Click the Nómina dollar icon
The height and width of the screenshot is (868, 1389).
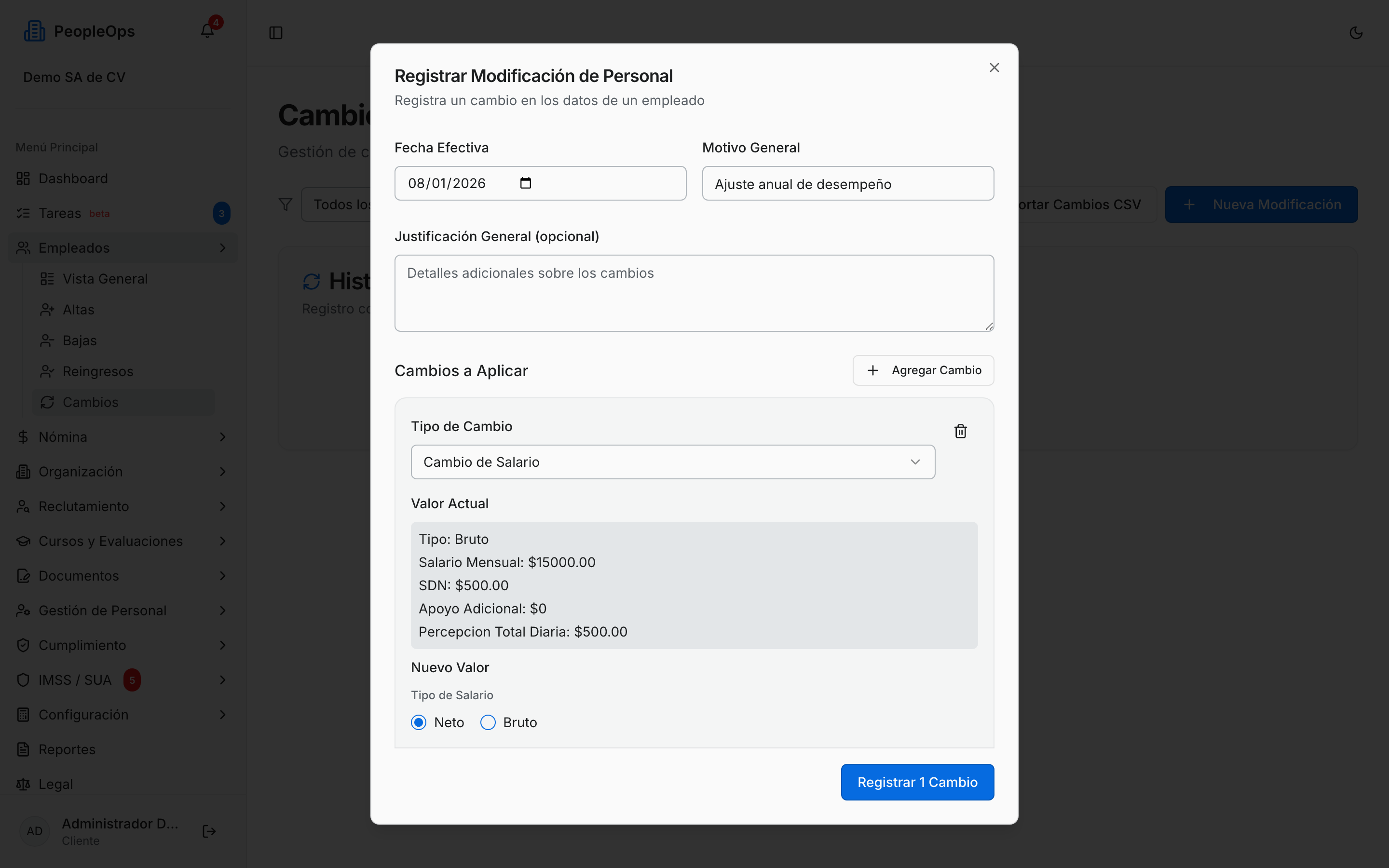(x=23, y=437)
